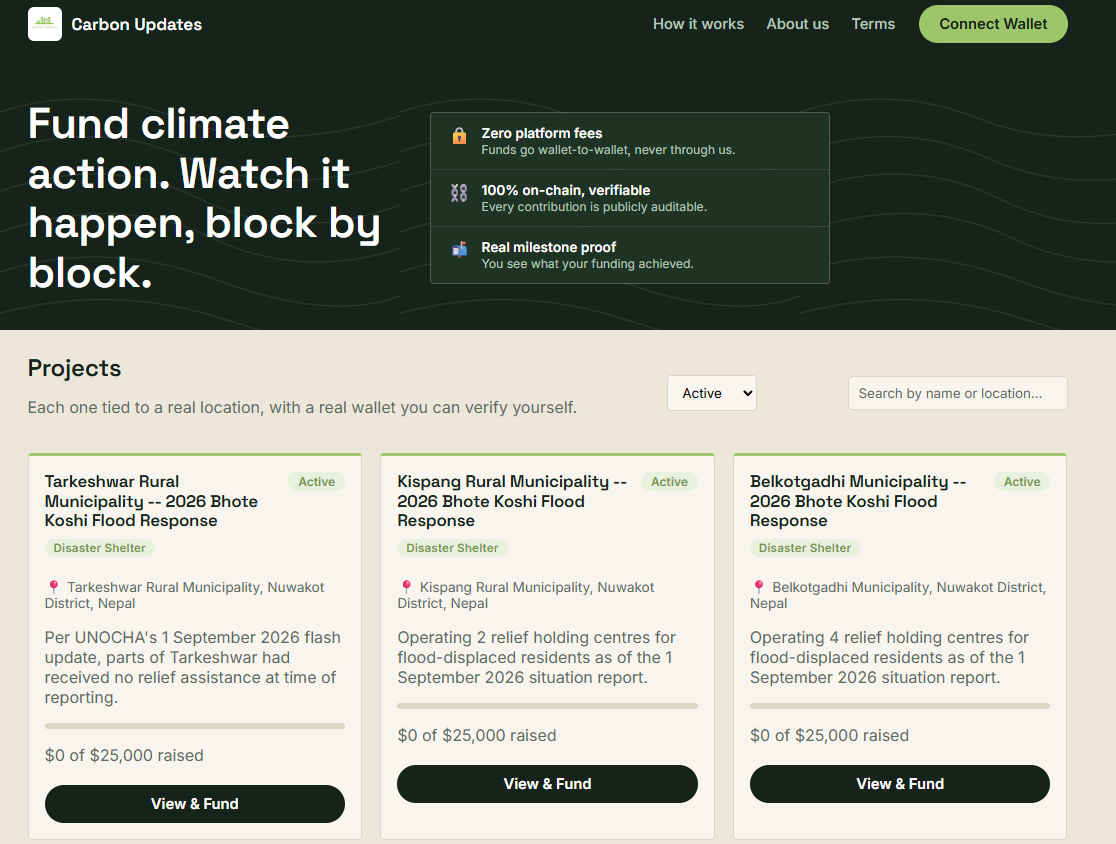Click the Tarkeshwar $0 of $25,000 raised text
The image size is (1116, 844).
click(124, 755)
